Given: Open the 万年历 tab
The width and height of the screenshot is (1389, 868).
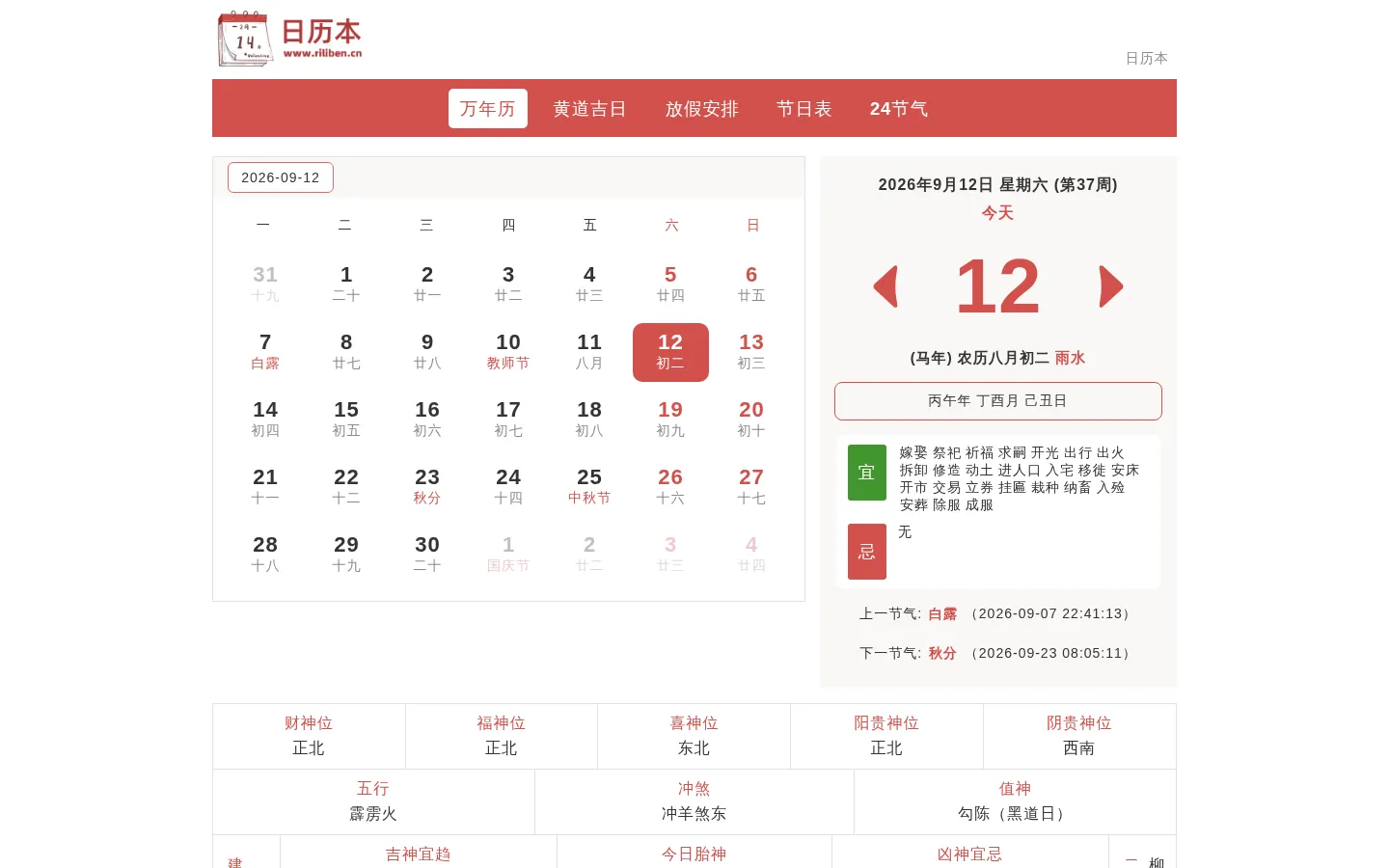Looking at the screenshot, I should tap(487, 108).
